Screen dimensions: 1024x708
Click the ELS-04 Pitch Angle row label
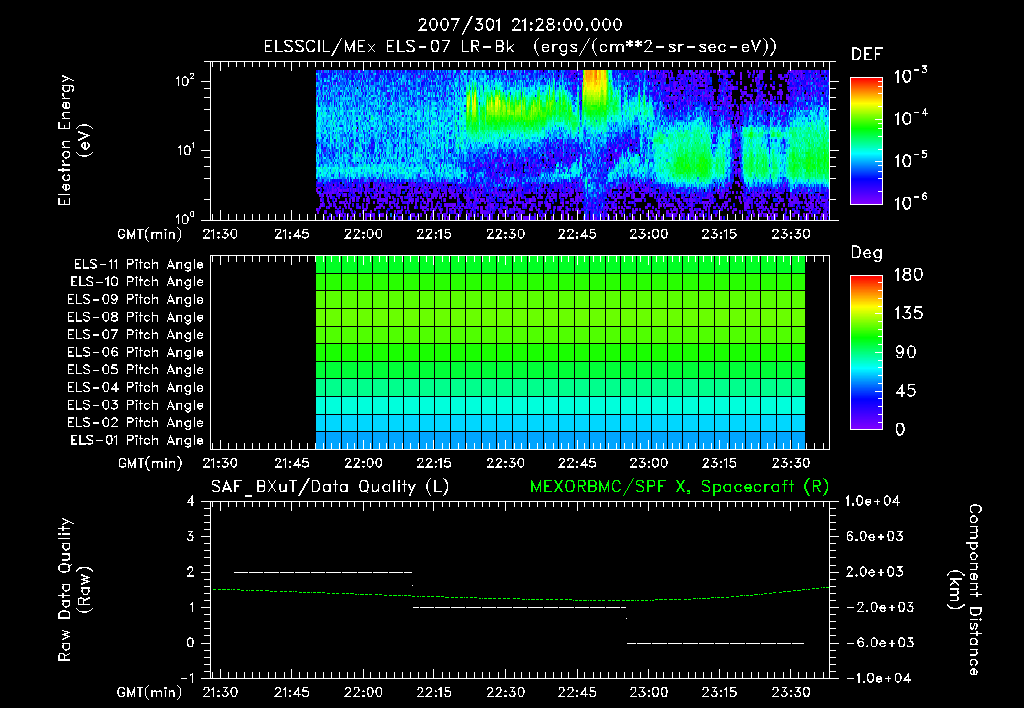(135, 388)
